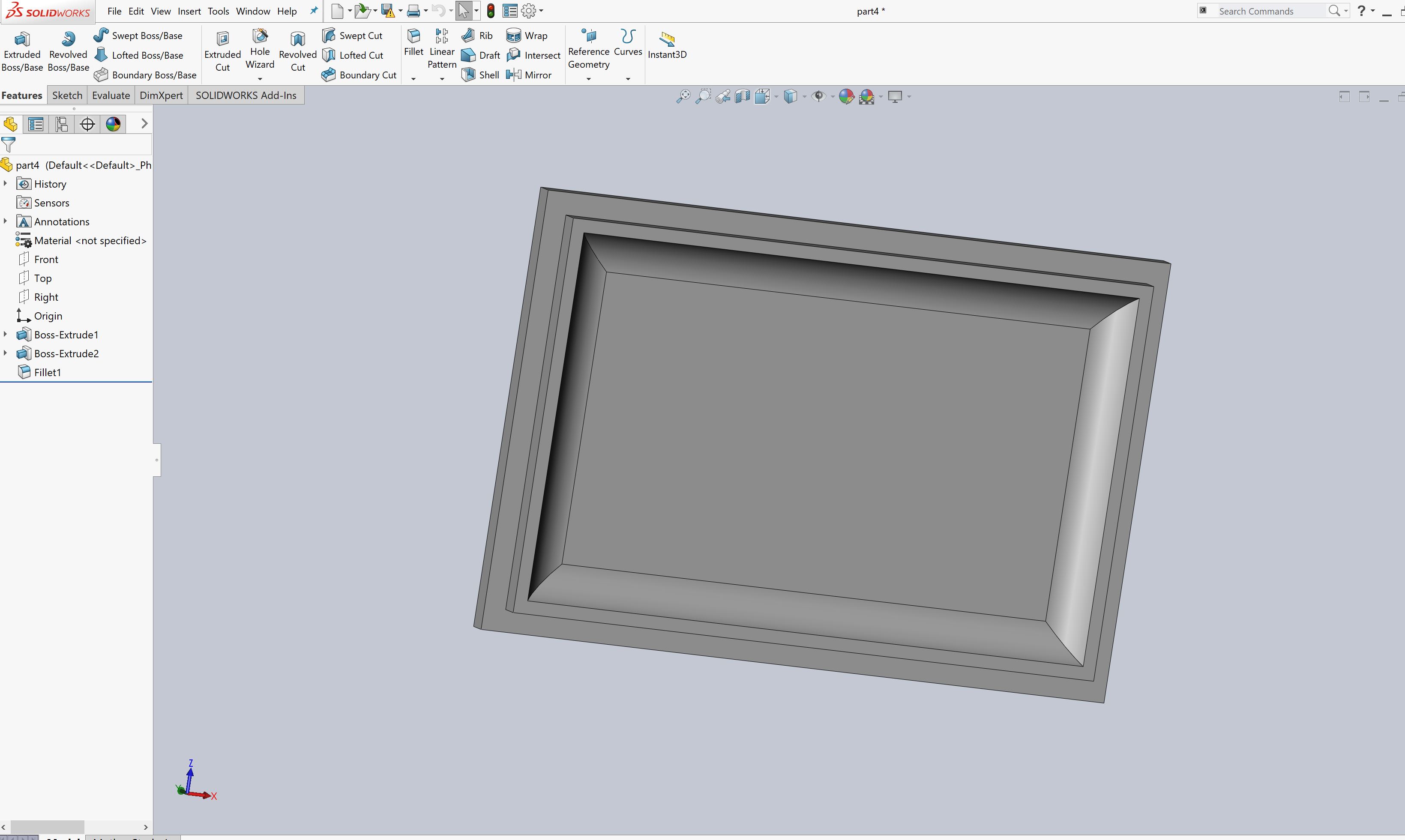Switch to SOLIDWORKS Add-Ins tab
Image resolution: width=1405 pixels, height=840 pixels.
coord(246,95)
